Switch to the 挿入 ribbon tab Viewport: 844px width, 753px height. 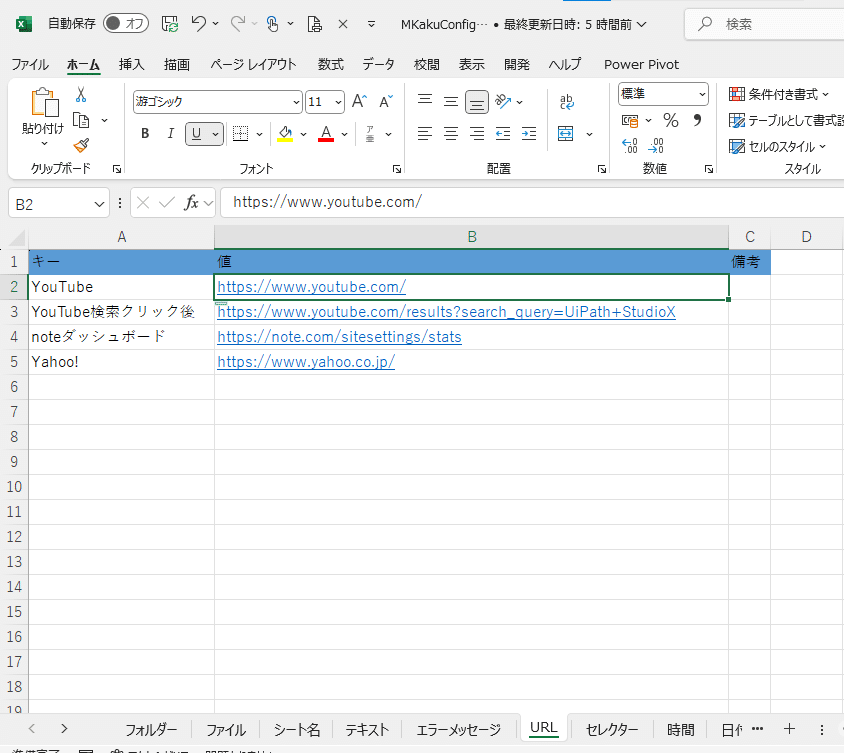click(131, 65)
